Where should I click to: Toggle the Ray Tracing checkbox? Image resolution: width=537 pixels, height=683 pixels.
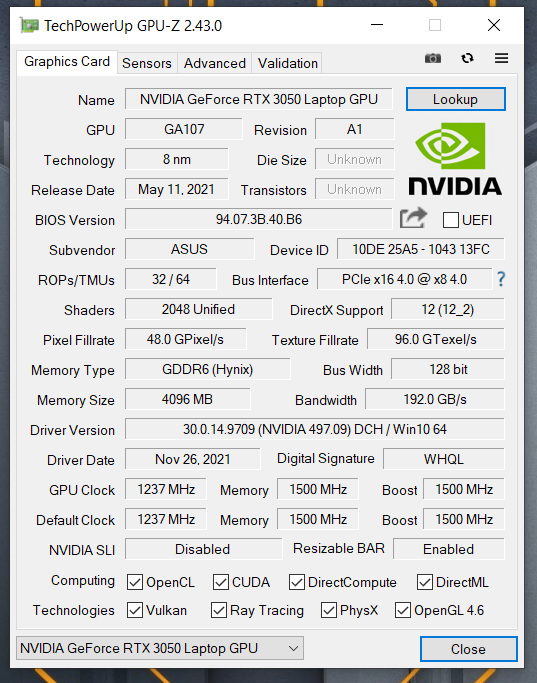coord(218,610)
